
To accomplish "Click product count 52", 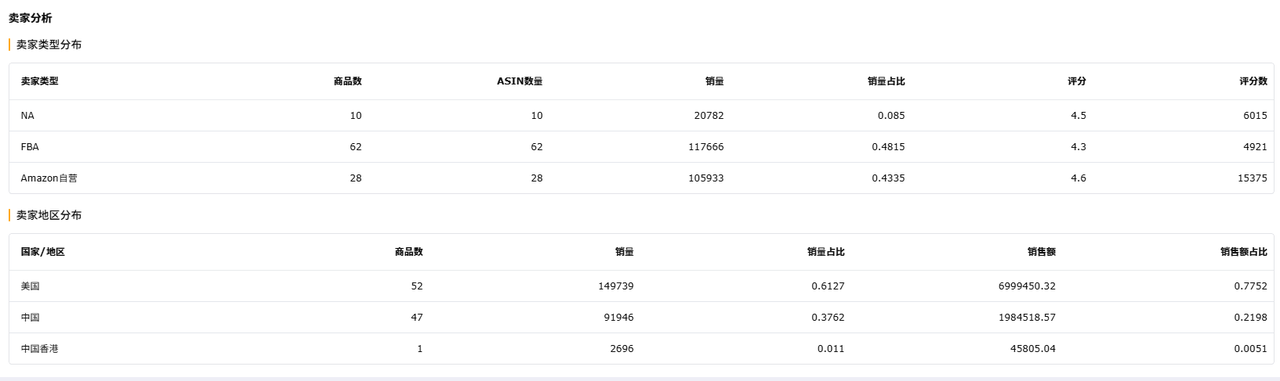I will coord(417,286).
